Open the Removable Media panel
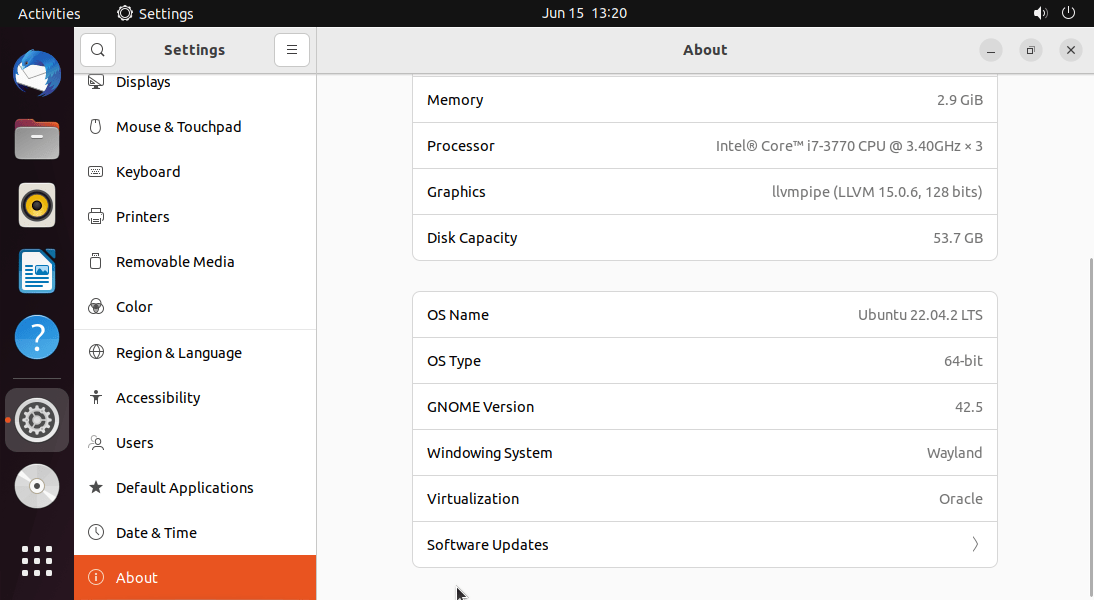 [x=195, y=262]
